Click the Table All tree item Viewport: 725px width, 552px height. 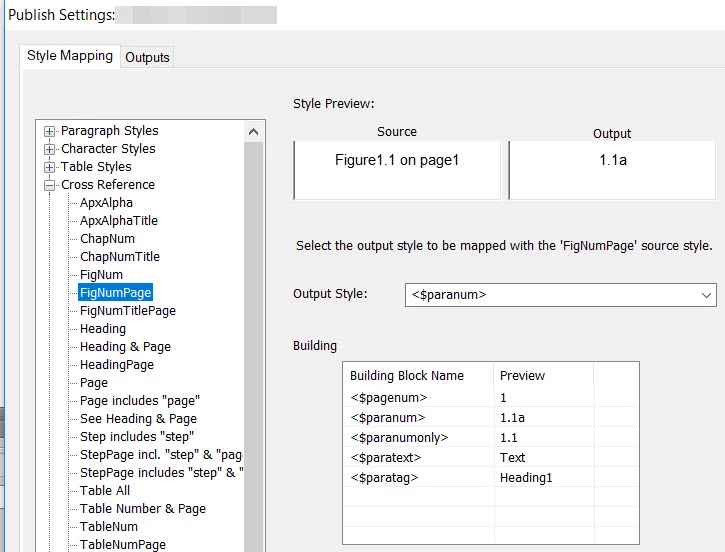point(105,491)
